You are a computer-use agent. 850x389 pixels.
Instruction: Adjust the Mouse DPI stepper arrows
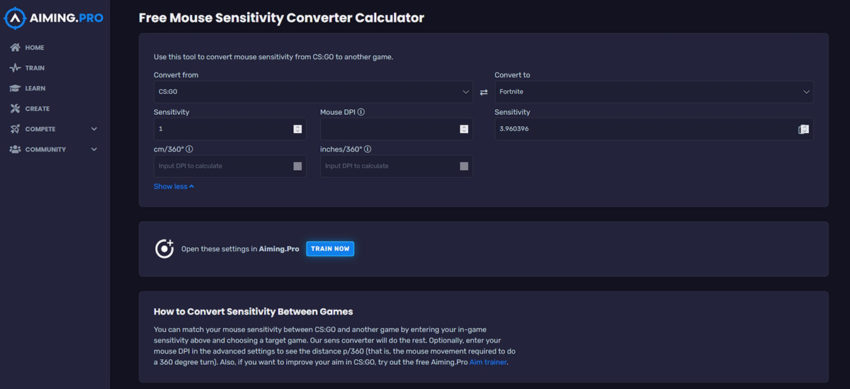coord(464,129)
